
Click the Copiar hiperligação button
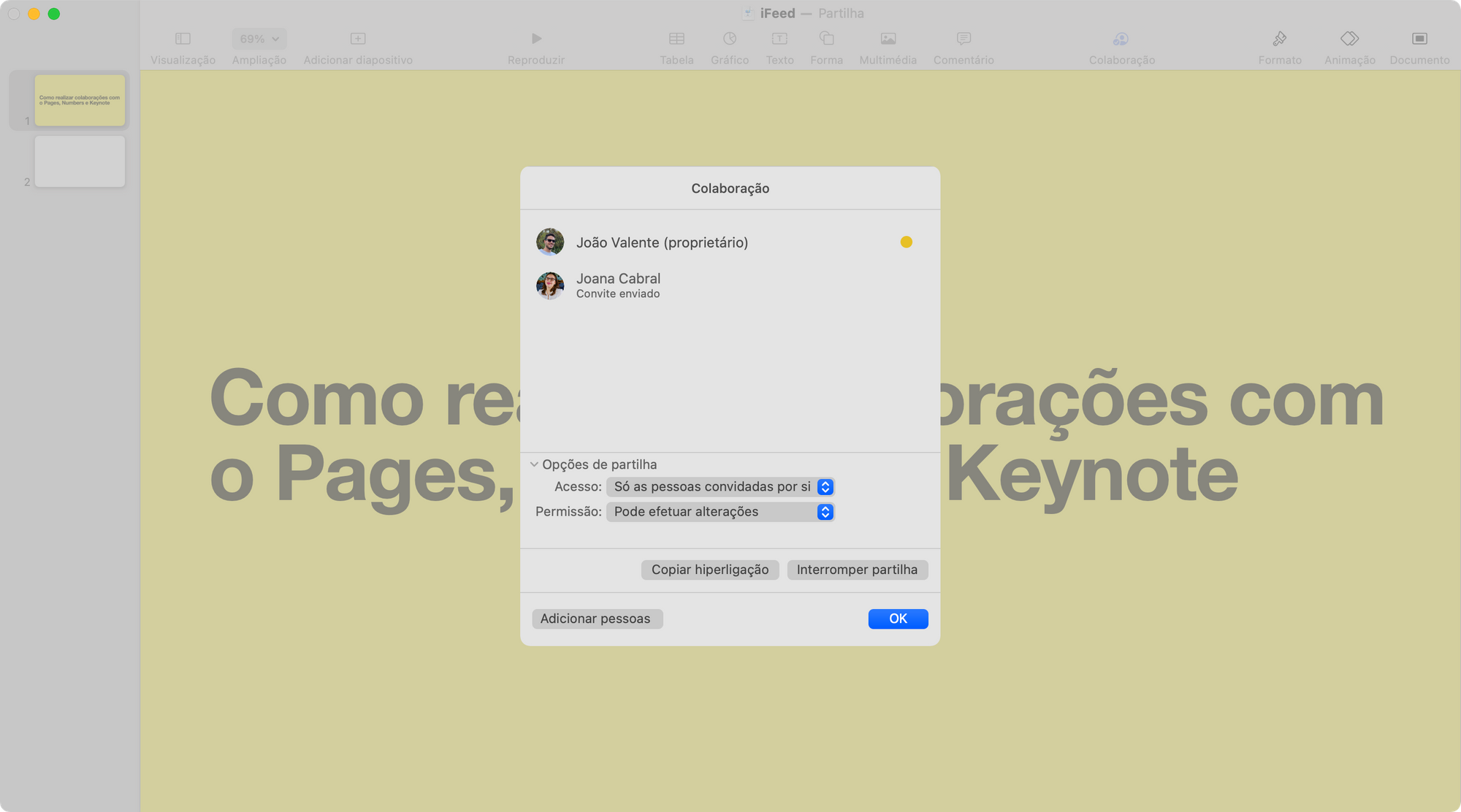pyautogui.click(x=710, y=570)
